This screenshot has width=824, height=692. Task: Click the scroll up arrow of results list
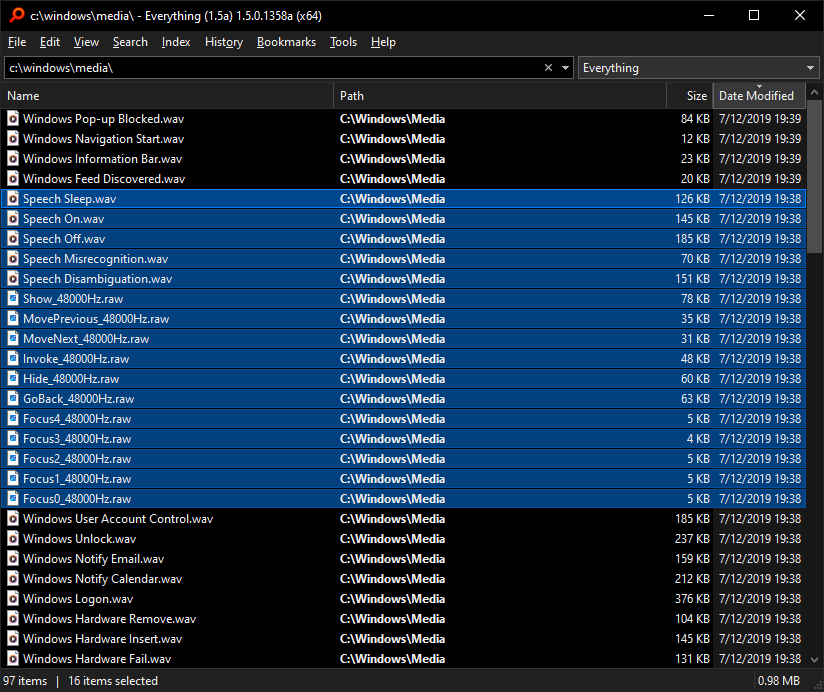tap(814, 92)
